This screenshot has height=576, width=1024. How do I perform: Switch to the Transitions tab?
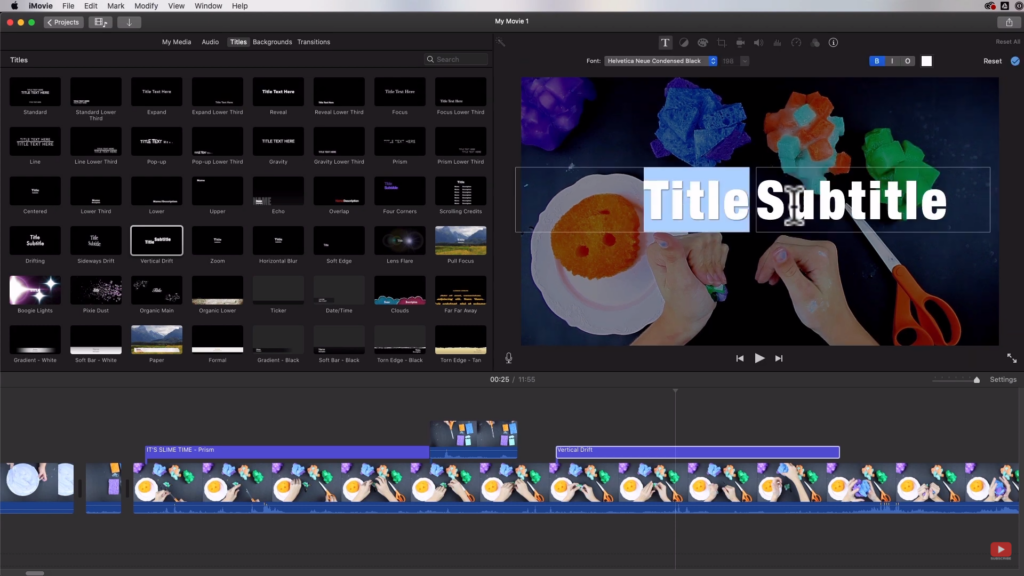coord(313,42)
